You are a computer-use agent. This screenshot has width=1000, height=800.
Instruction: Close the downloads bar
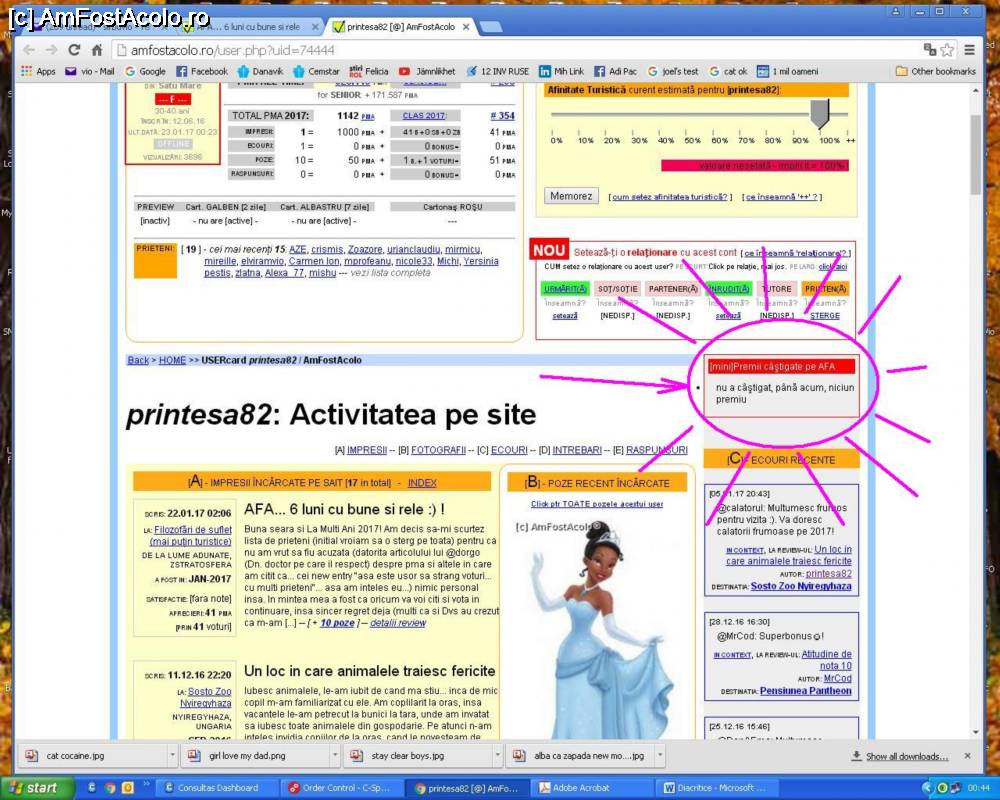[967, 755]
